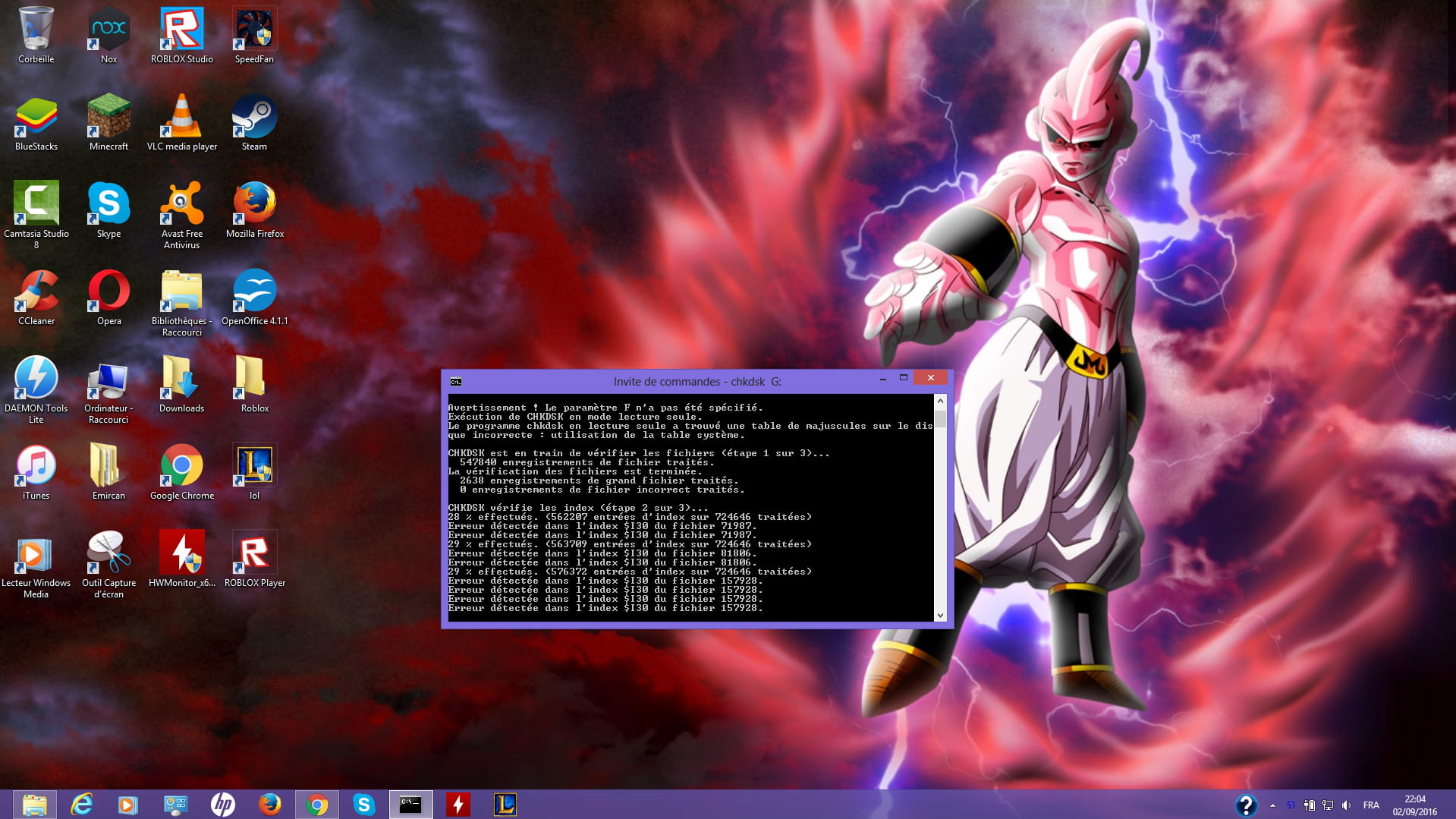Open SpeedFan from the desktop
This screenshot has width=1456, height=819.
pos(254,35)
